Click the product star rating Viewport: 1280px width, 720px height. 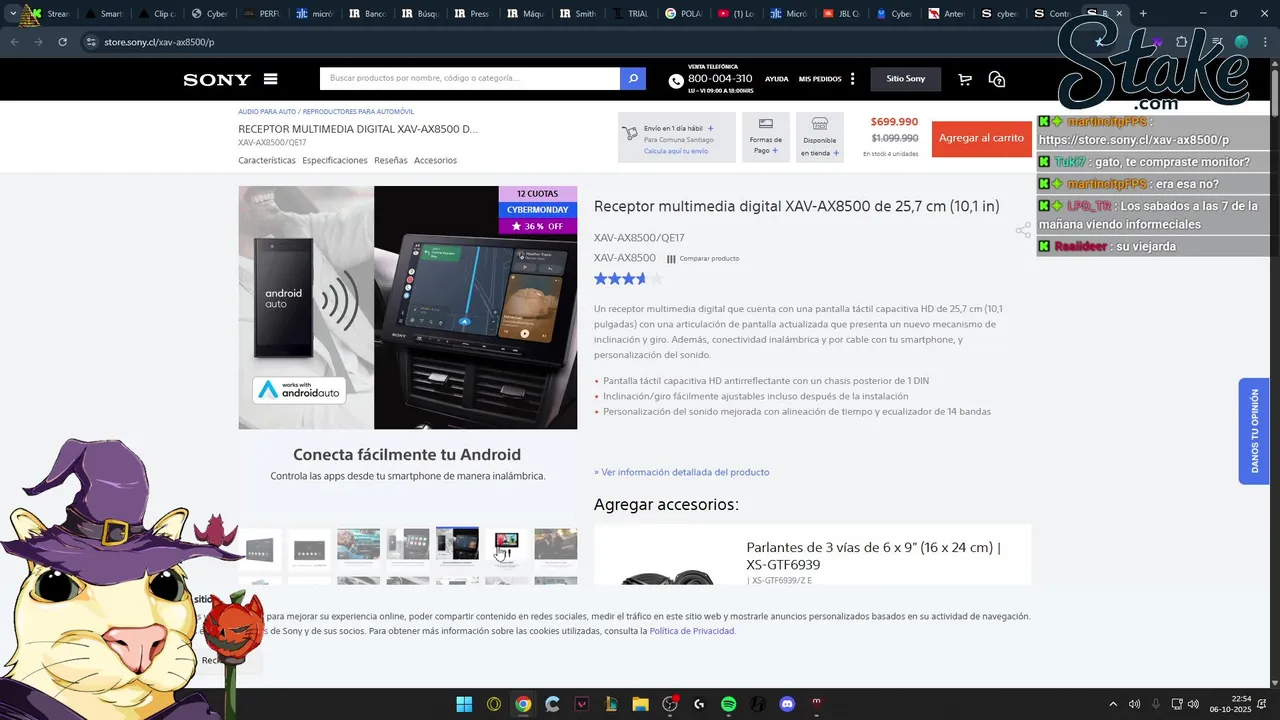tap(628, 279)
